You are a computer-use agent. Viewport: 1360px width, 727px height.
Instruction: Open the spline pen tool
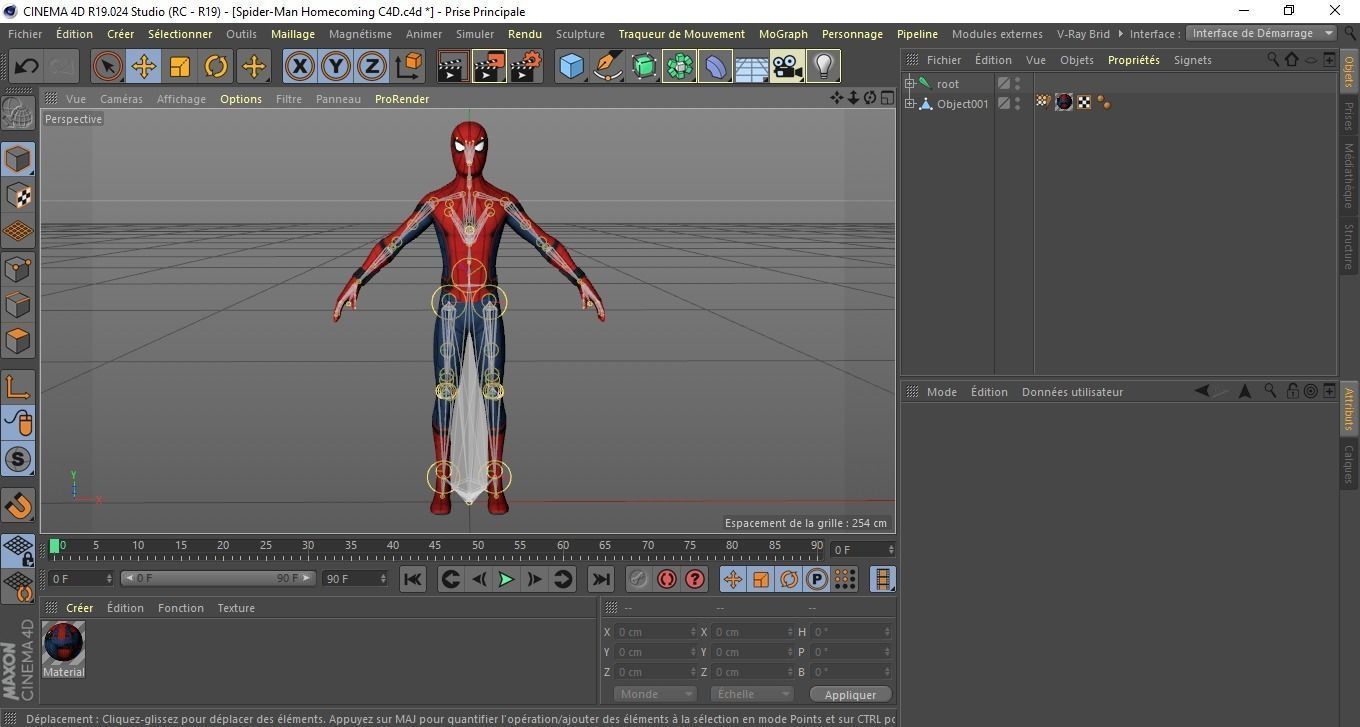pos(607,67)
